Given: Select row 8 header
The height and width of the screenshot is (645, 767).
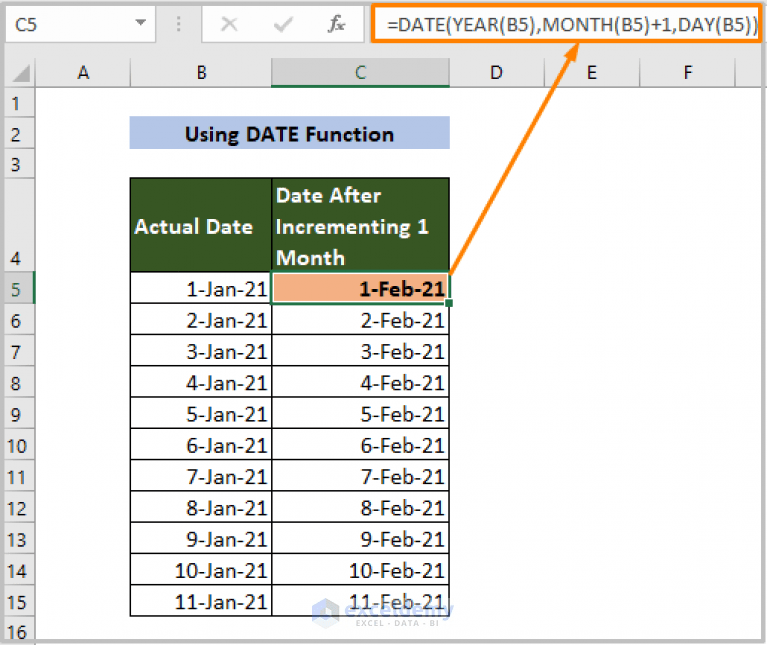Looking at the screenshot, I should 19,382.
